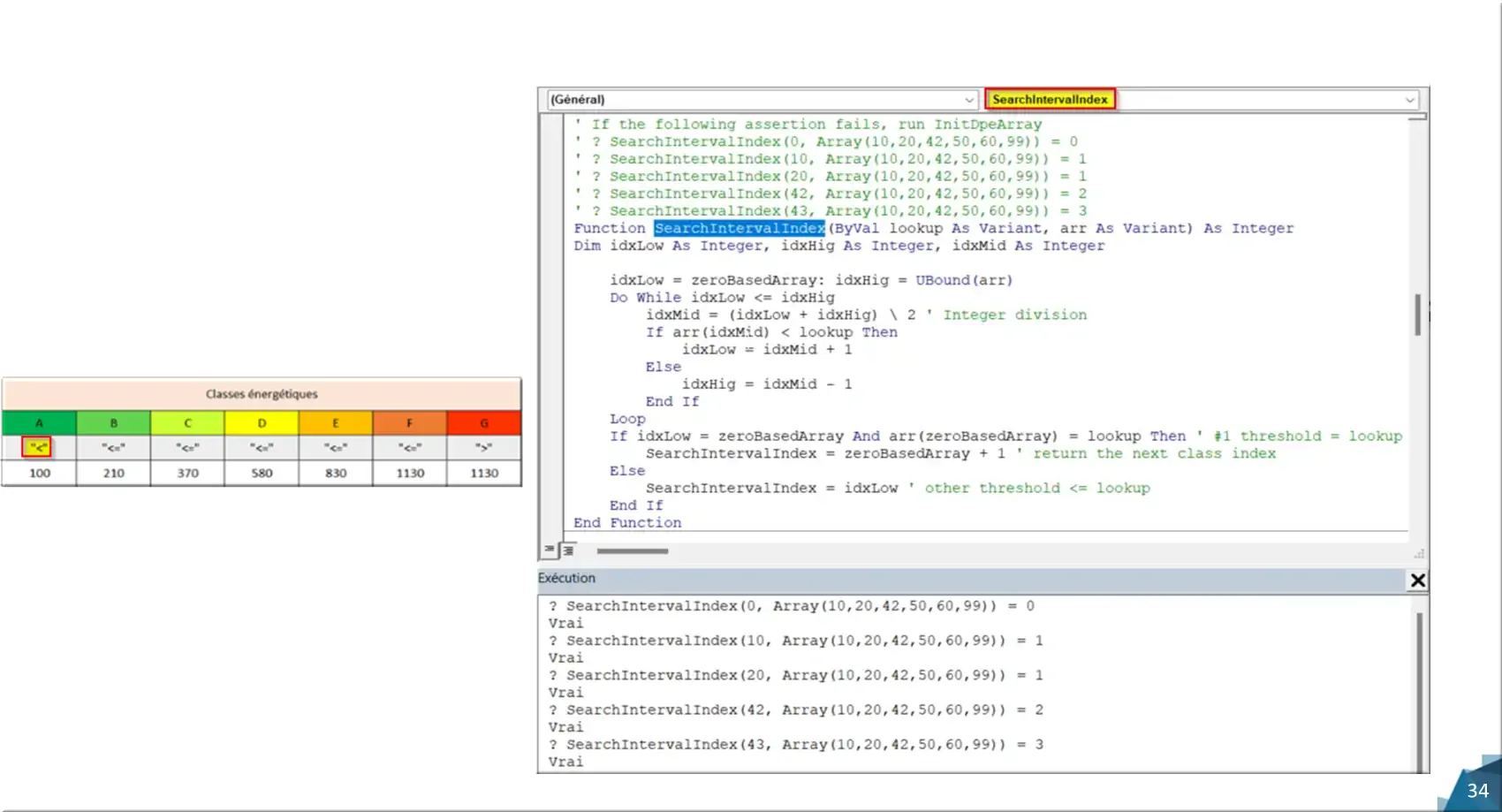Click the "<" operator cell under A
1502x812 pixels.
click(38, 447)
